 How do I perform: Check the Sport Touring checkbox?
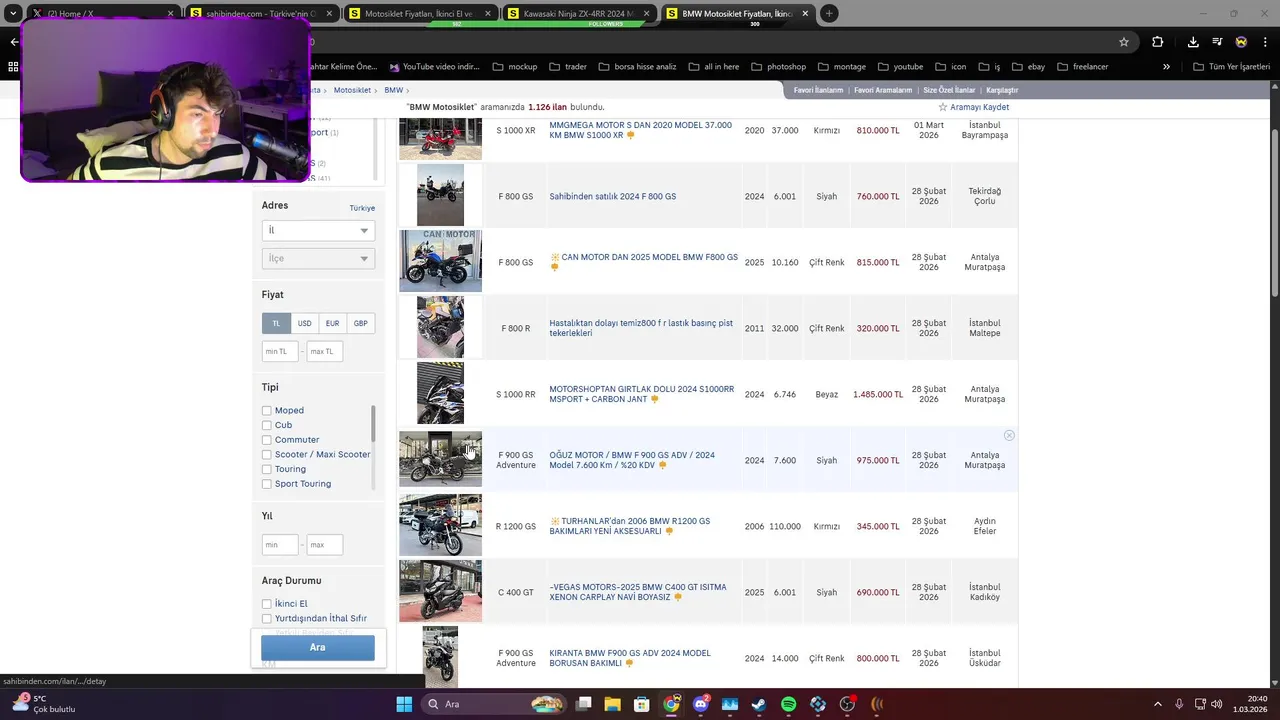[x=267, y=484]
